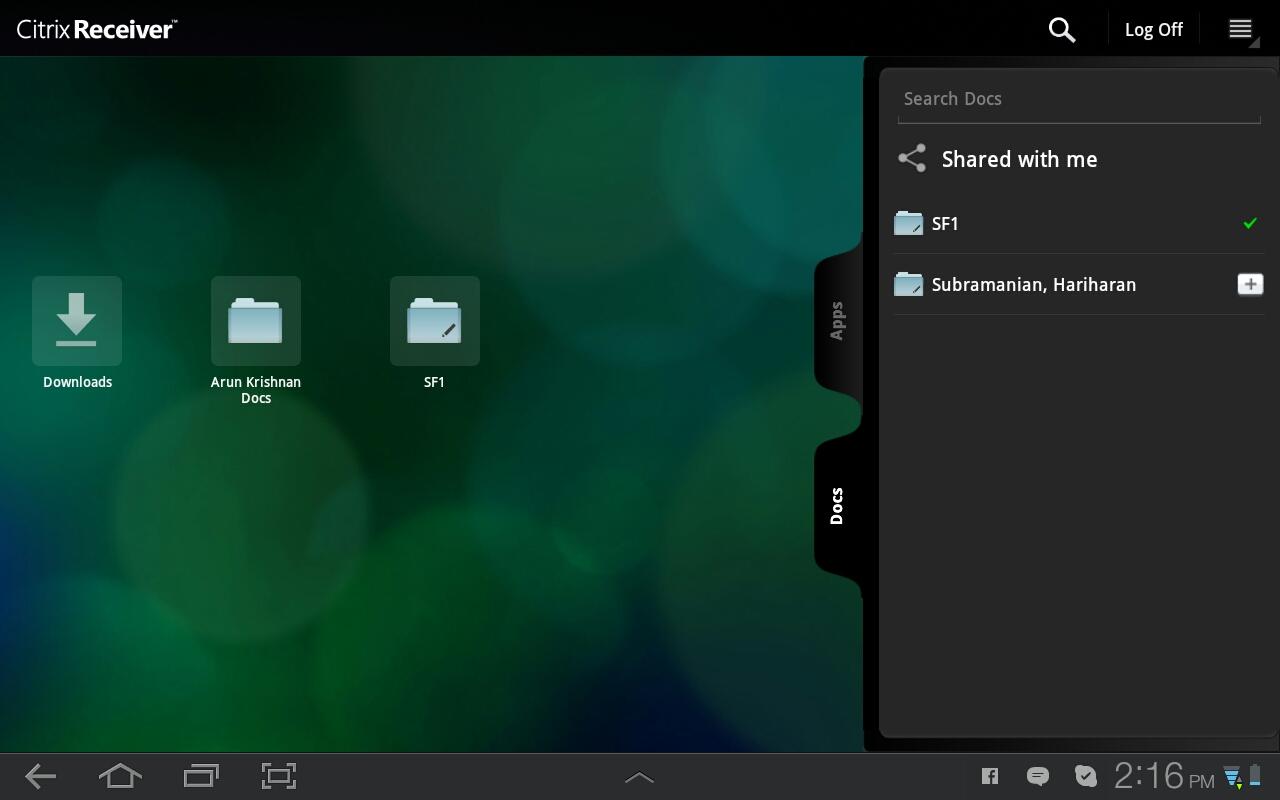Open the clock in the system tray

1163,776
